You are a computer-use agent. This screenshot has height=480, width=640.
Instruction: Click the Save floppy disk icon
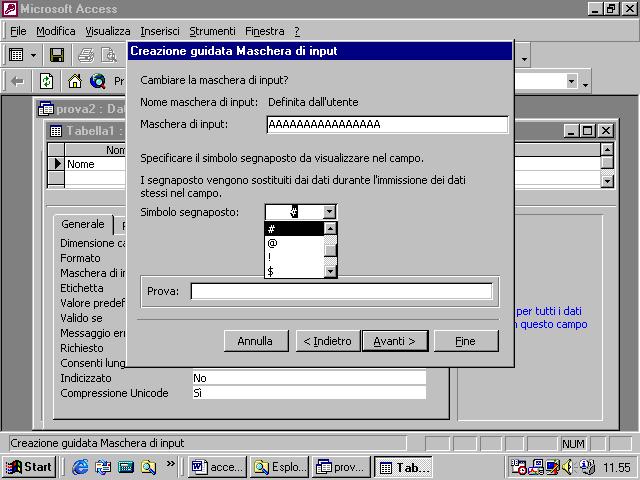(x=57, y=55)
